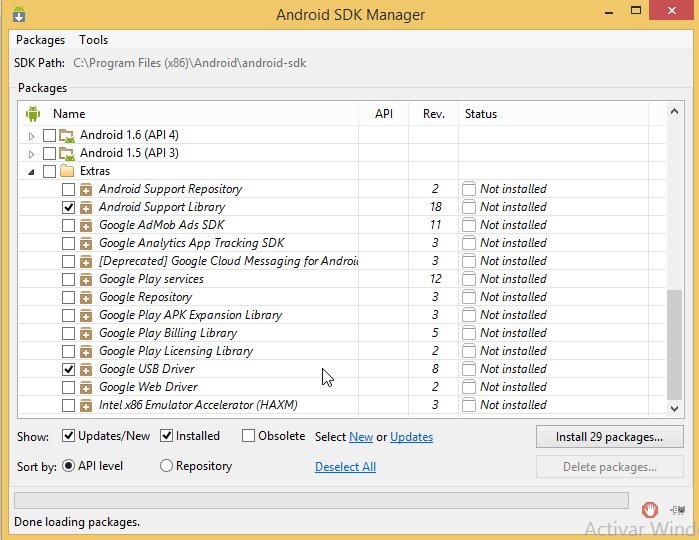Click the SDK Path C:\Program Files text
Image resolution: width=699 pixels, height=540 pixels.
click(x=189, y=63)
